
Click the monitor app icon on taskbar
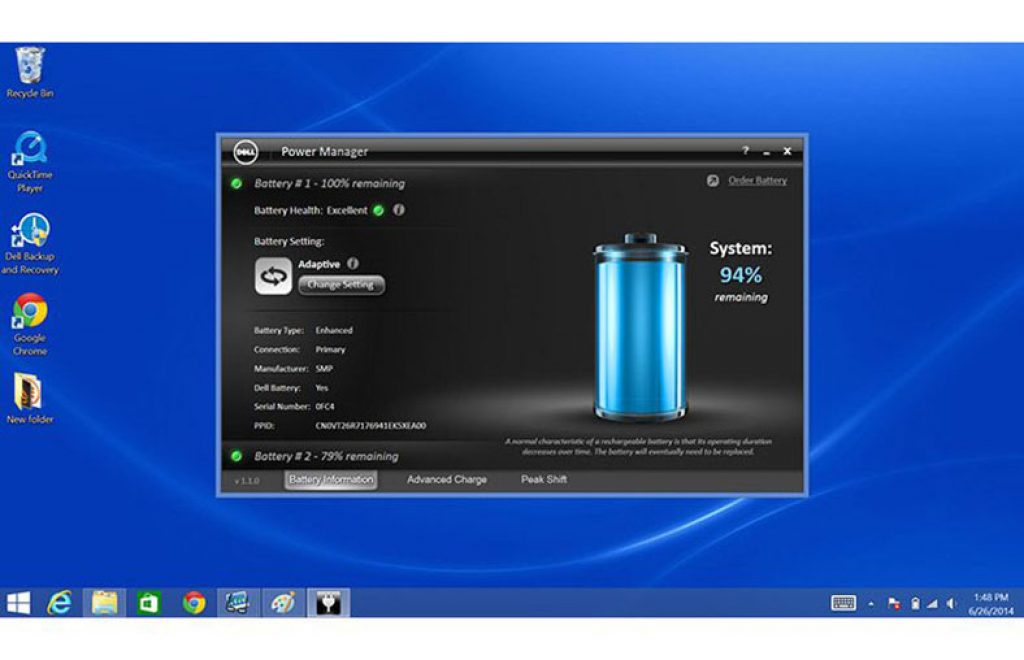pos(238,603)
